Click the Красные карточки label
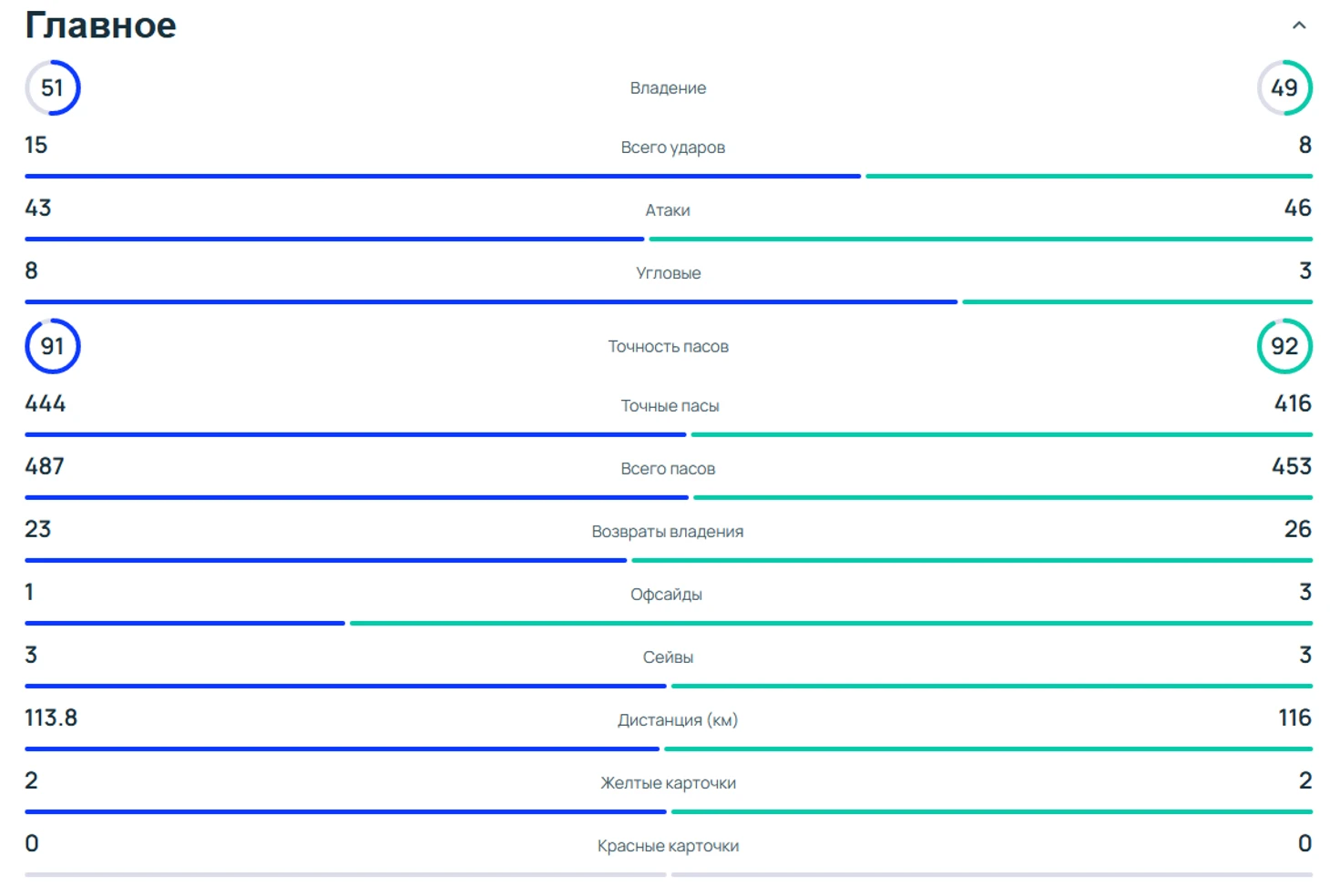Viewport: 1330px width, 896px height. [x=668, y=846]
